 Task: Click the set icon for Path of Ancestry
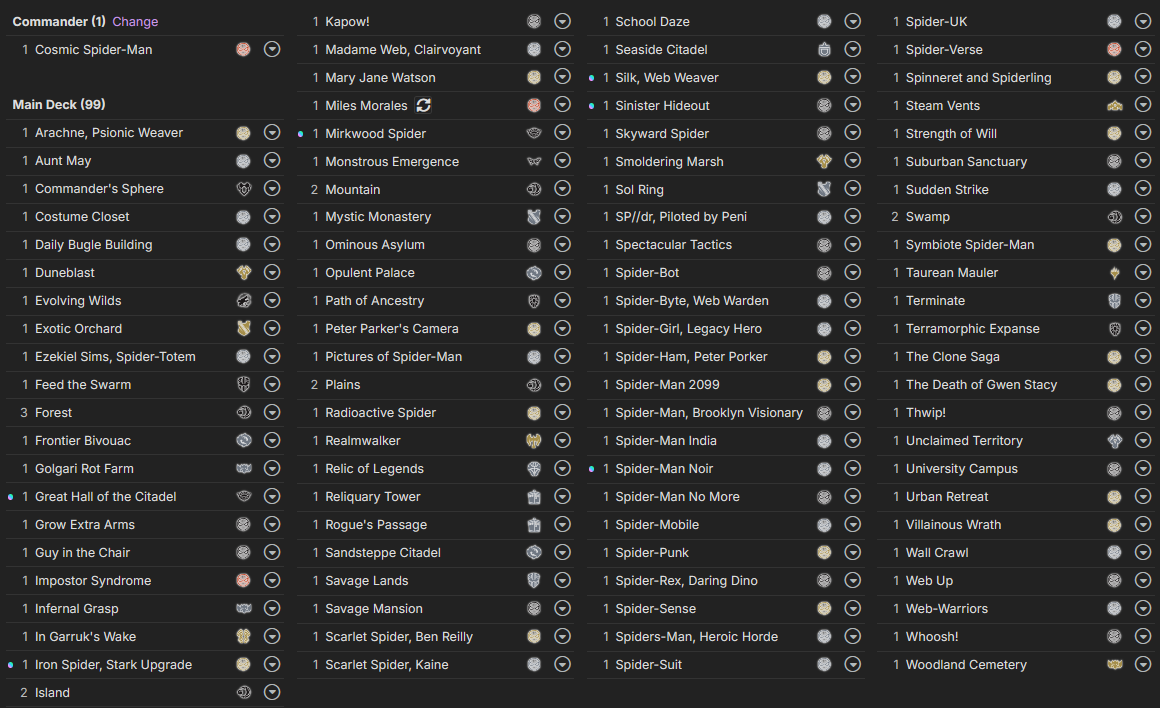pos(534,300)
